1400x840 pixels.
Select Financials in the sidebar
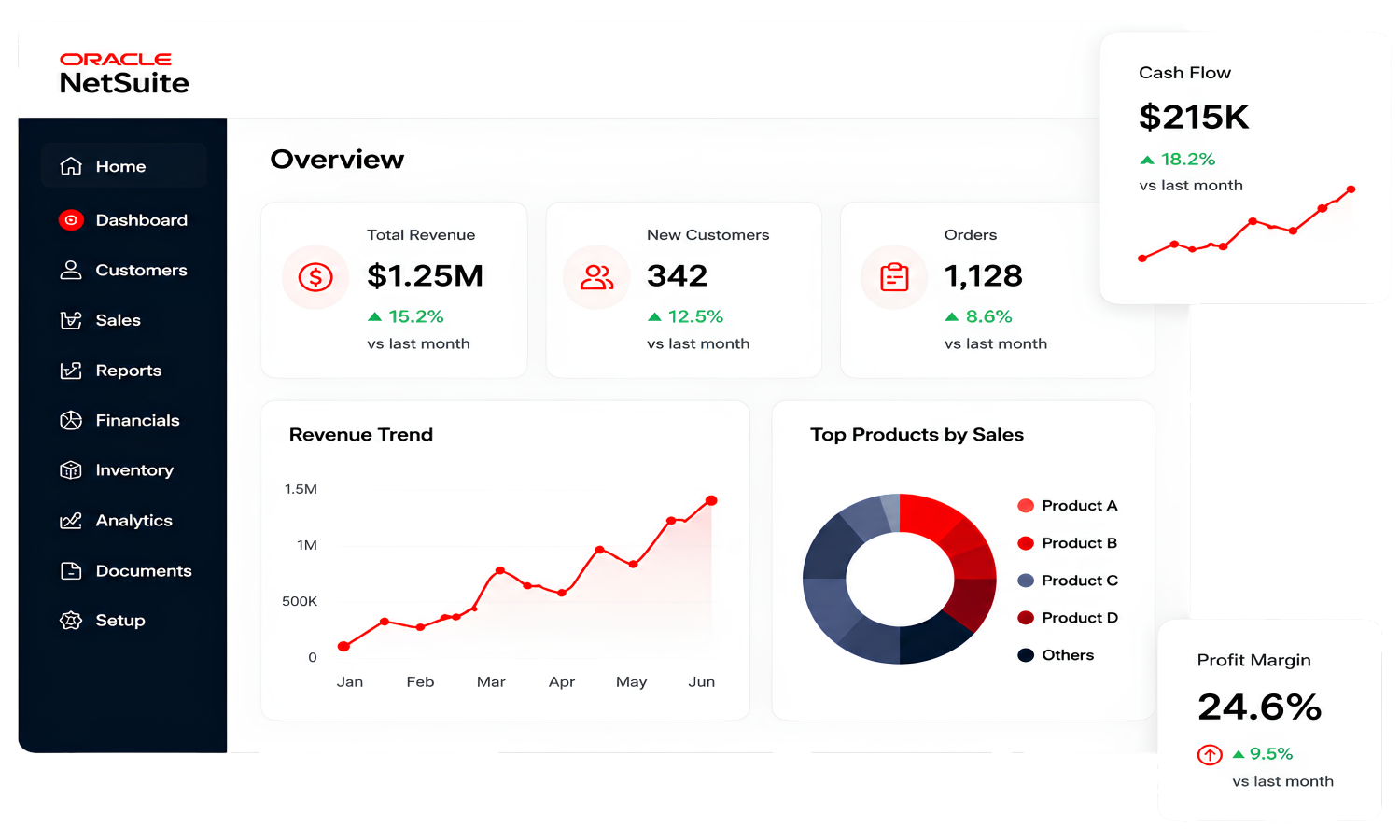124,420
